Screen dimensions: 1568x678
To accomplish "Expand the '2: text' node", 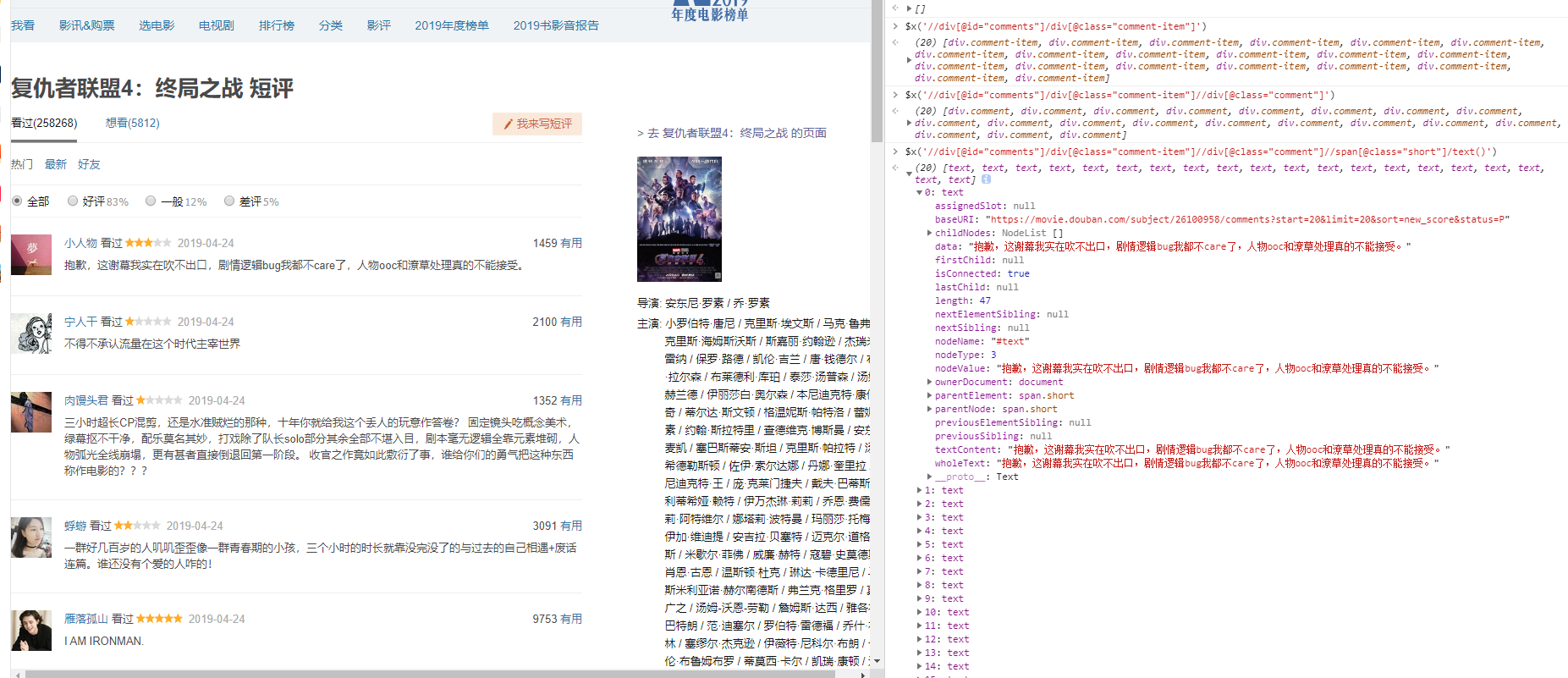I will [x=920, y=504].
